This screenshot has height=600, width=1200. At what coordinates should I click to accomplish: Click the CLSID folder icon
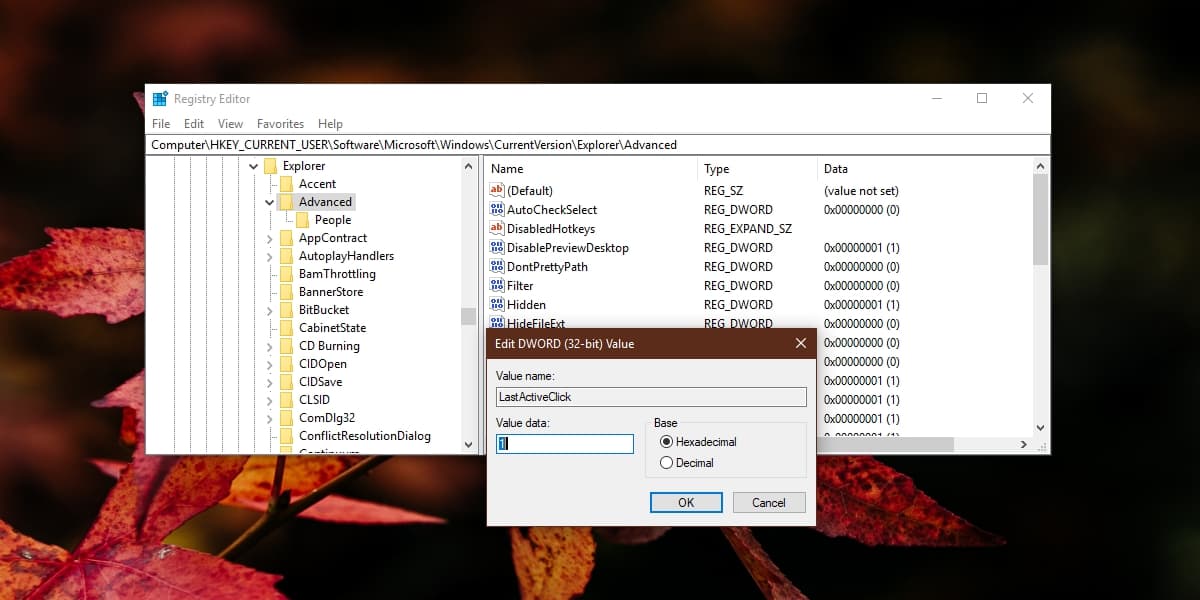(286, 400)
